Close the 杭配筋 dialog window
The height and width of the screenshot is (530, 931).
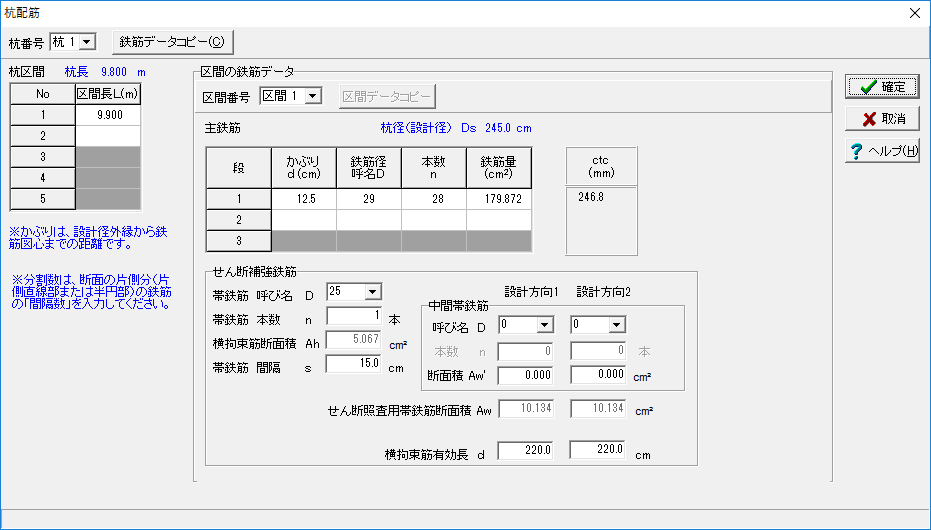(x=915, y=13)
